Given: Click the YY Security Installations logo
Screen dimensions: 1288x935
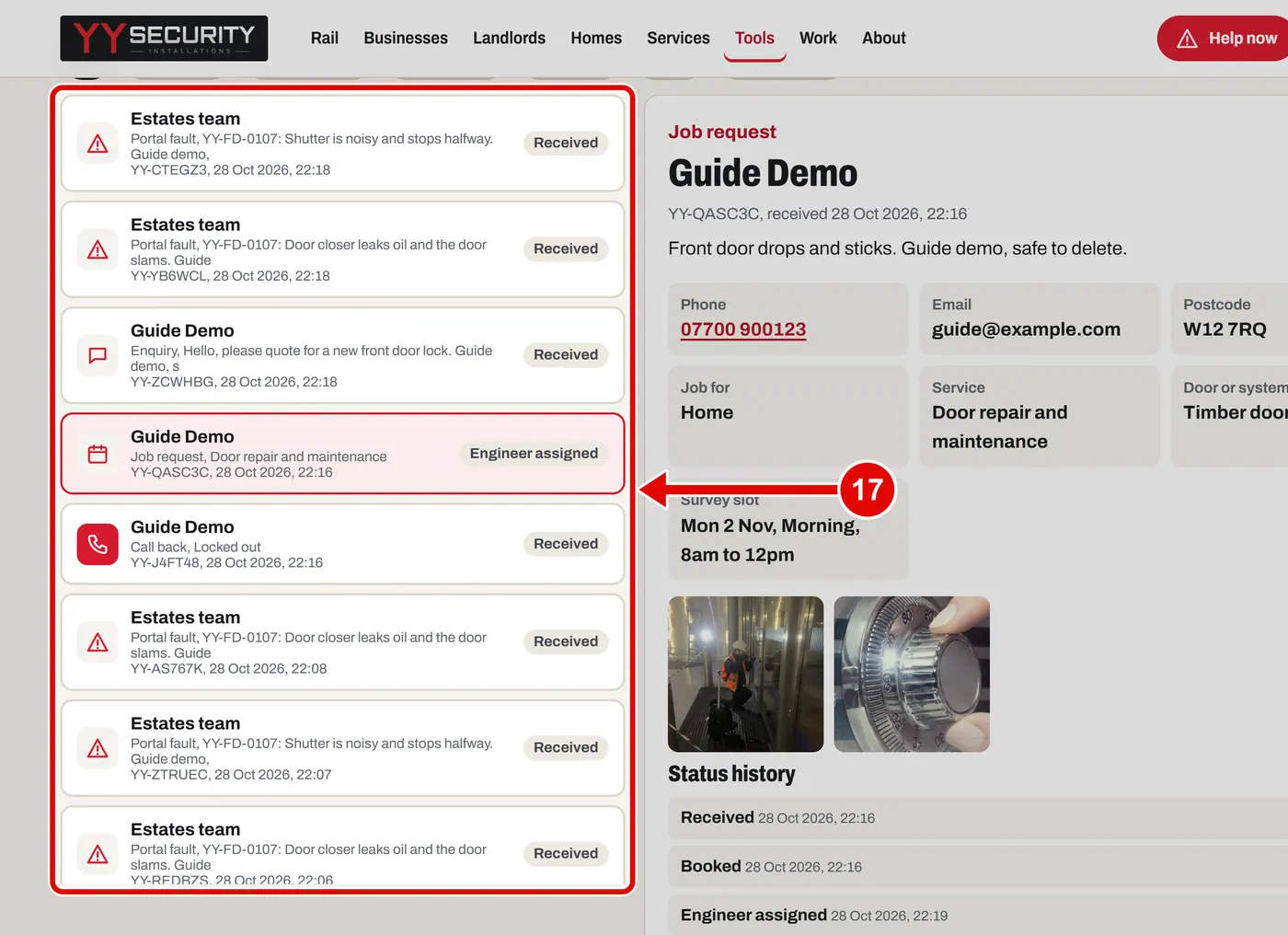Looking at the screenshot, I should pos(164,38).
